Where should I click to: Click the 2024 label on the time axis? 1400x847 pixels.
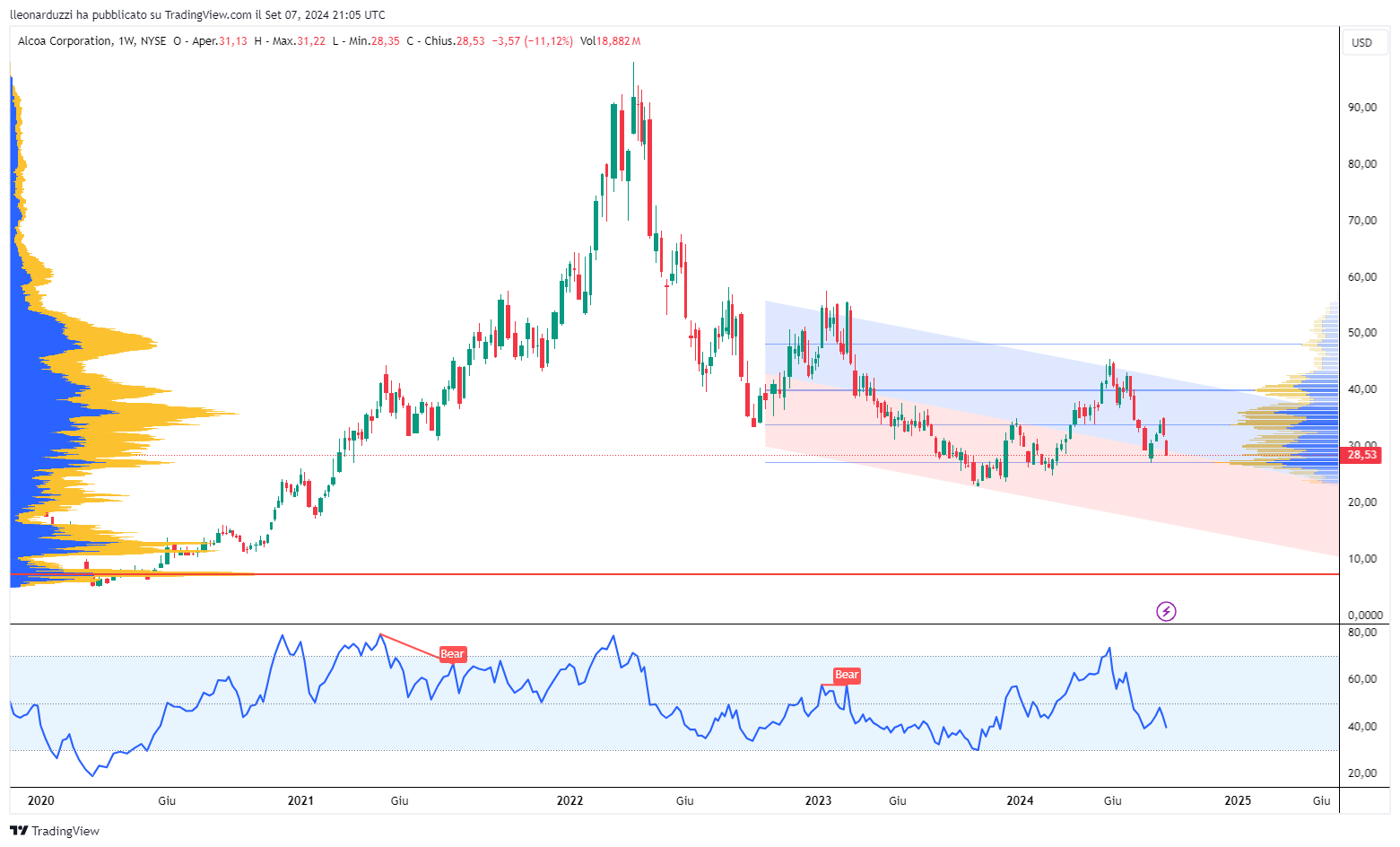click(1020, 801)
